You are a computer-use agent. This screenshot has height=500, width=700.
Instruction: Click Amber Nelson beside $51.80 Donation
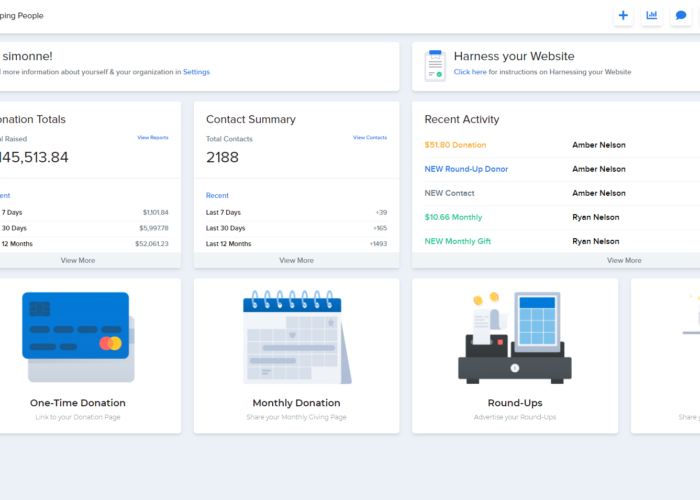coord(599,145)
